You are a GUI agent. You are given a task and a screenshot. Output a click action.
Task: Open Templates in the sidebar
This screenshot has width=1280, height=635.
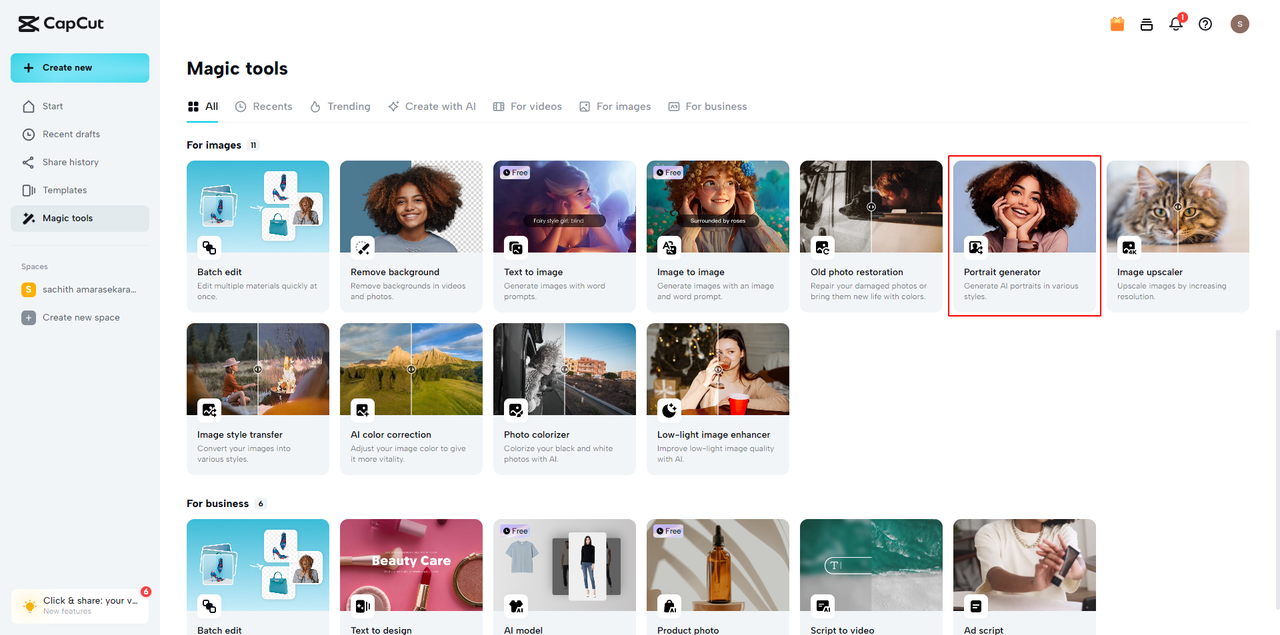(80, 190)
